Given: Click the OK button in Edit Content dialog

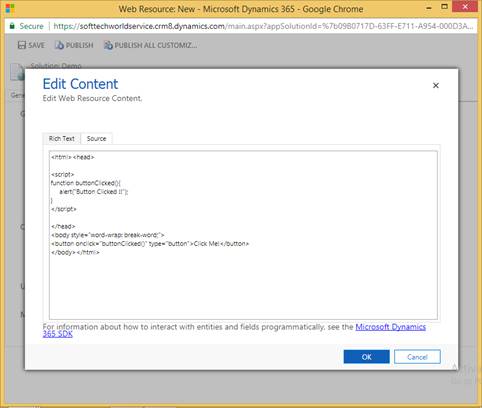Looking at the screenshot, I should coord(366,357).
